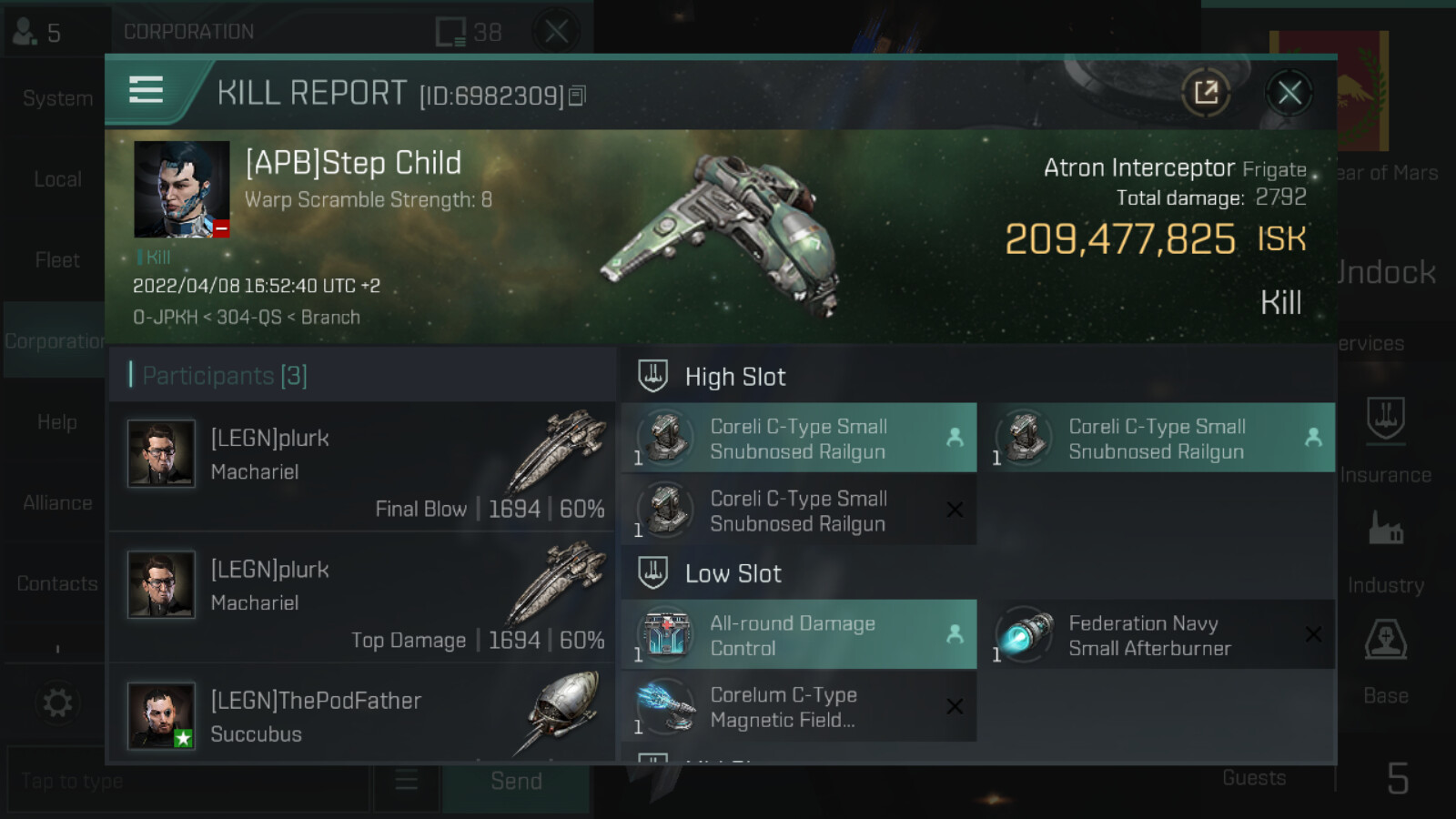Open the chat member count icon
The height and width of the screenshot is (819, 1456).
click(36, 33)
